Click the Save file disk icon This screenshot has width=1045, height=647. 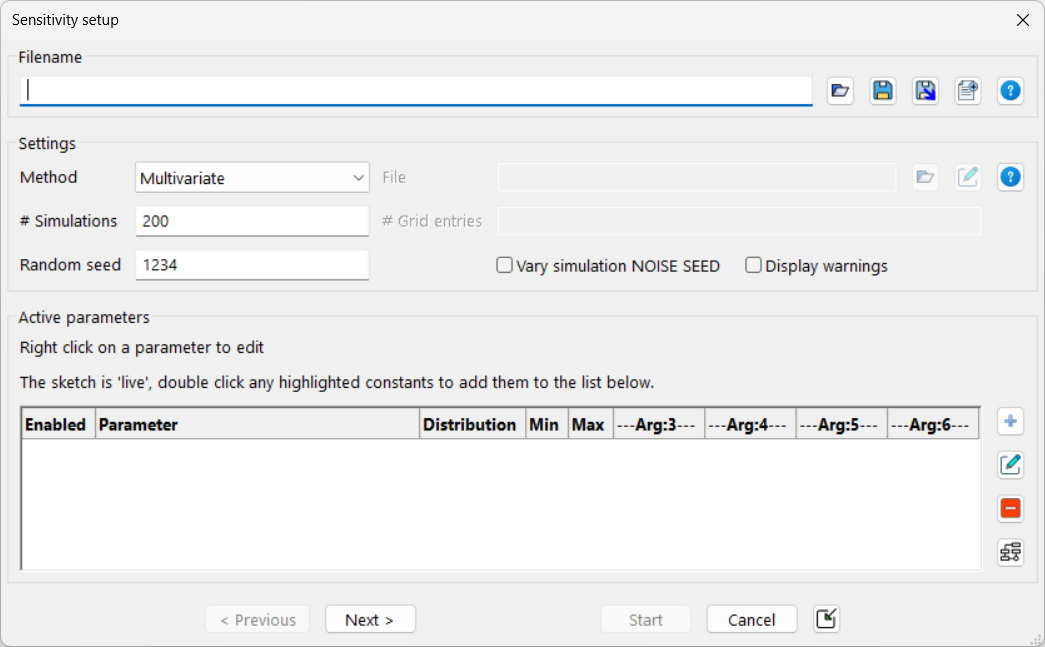[883, 91]
